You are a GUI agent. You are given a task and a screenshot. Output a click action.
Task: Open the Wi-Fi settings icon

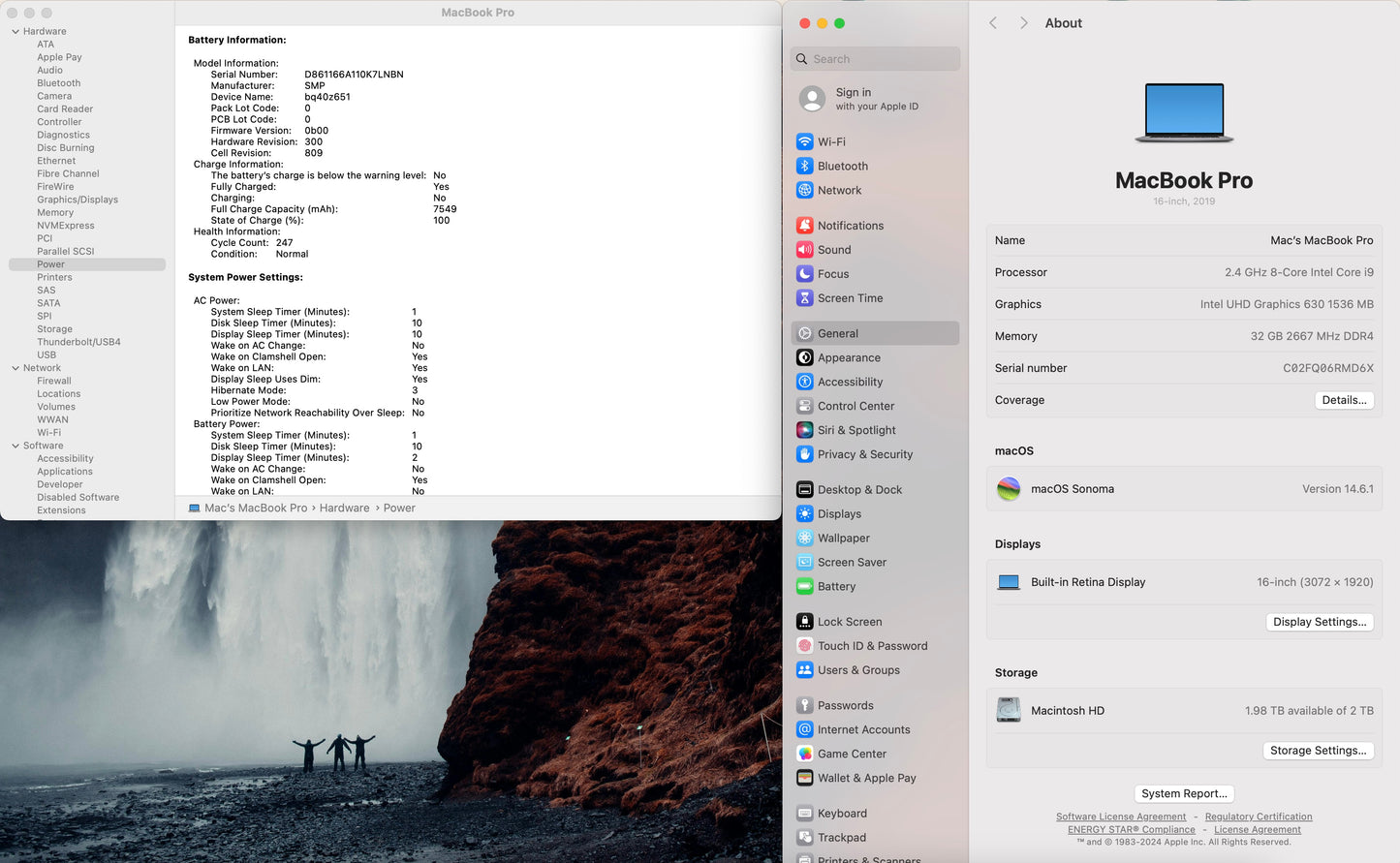tap(804, 141)
